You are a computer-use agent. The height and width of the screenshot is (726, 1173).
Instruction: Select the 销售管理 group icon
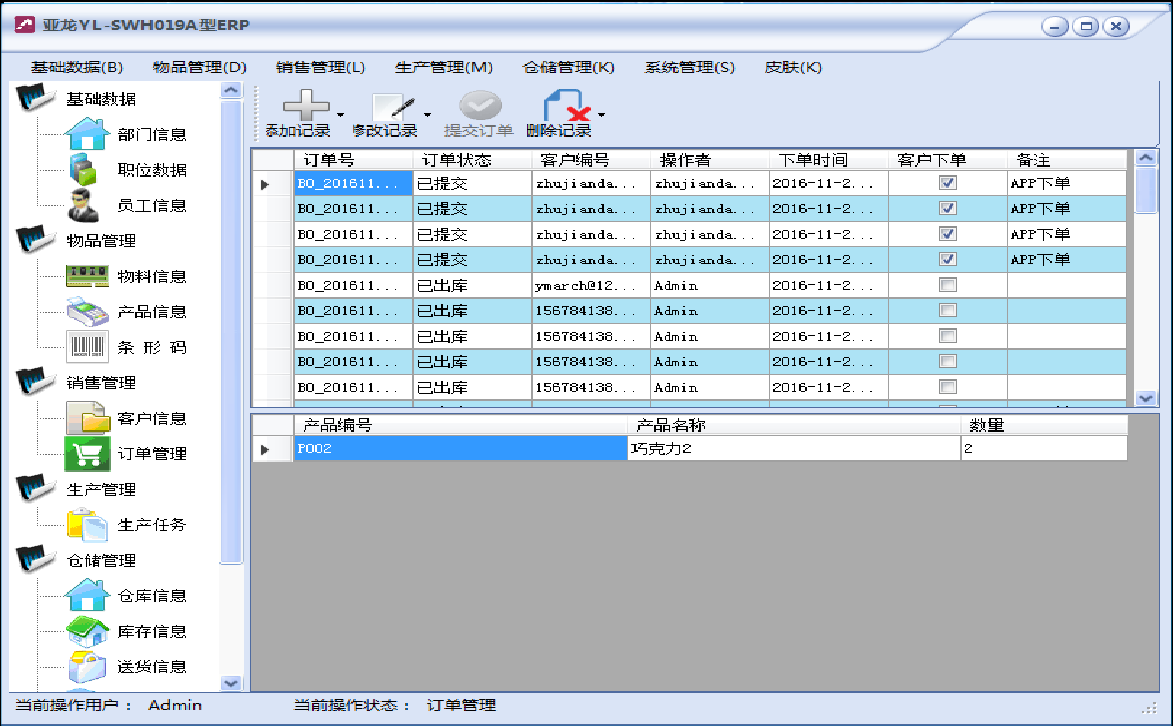35,381
